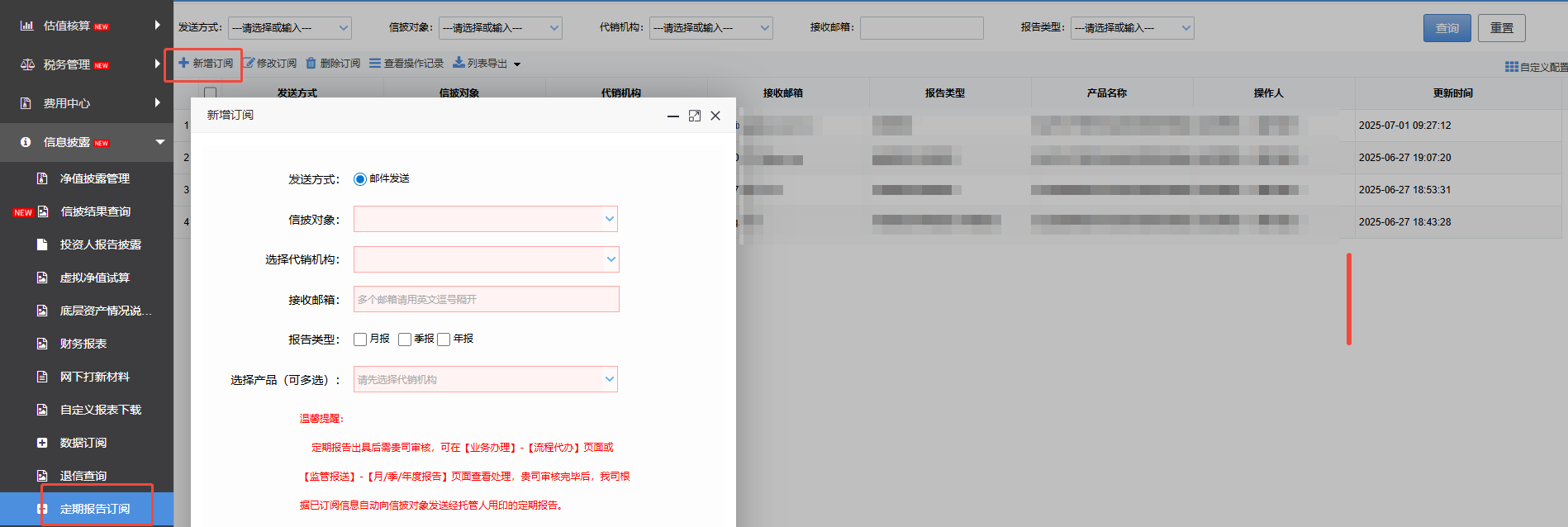Image resolution: width=1568 pixels, height=527 pixels.
Task: Toggle the select-all checkbox in table header
Action: pos(210,93)
